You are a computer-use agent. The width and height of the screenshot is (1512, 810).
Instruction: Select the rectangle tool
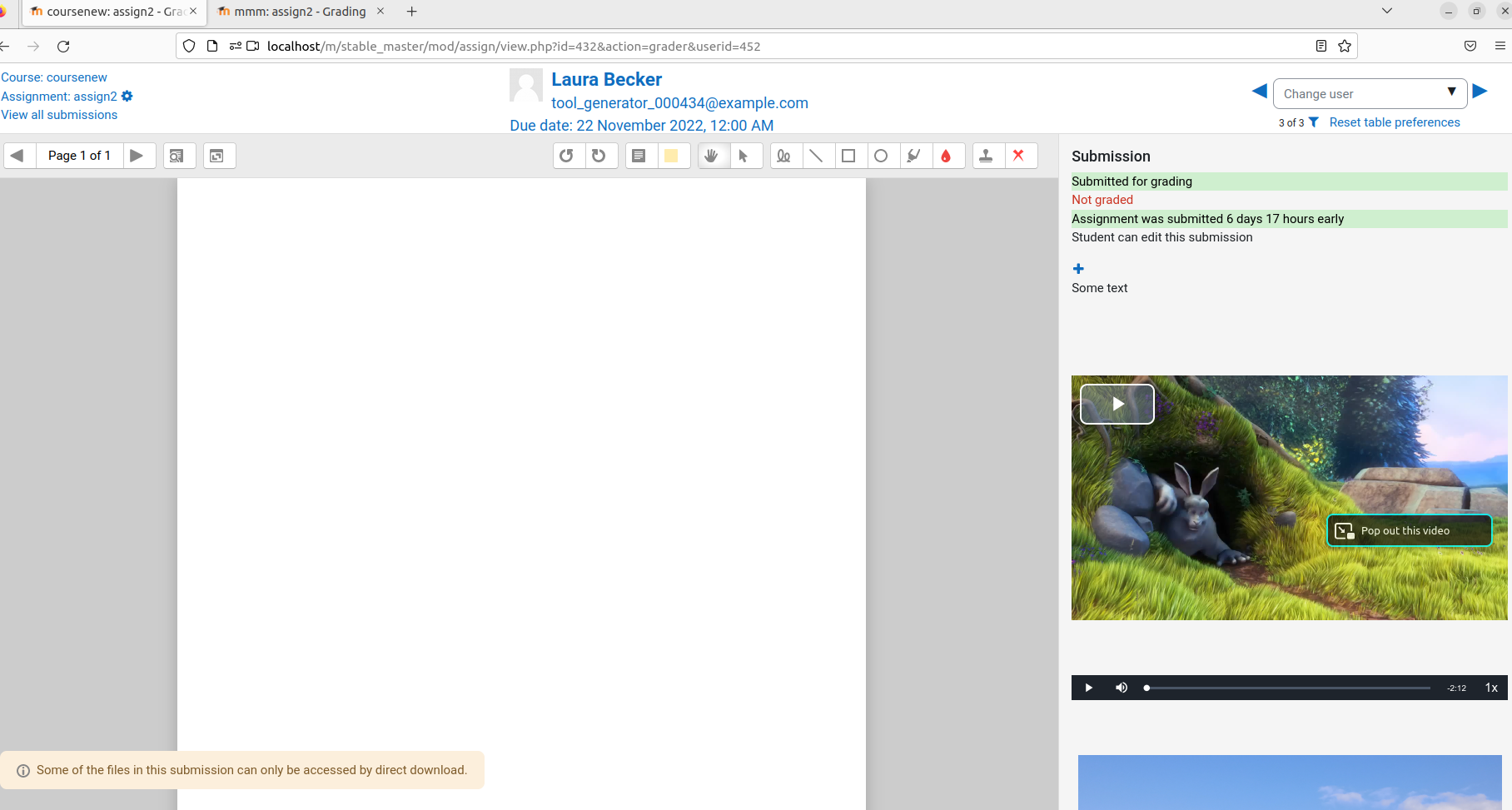pos(849,156)
